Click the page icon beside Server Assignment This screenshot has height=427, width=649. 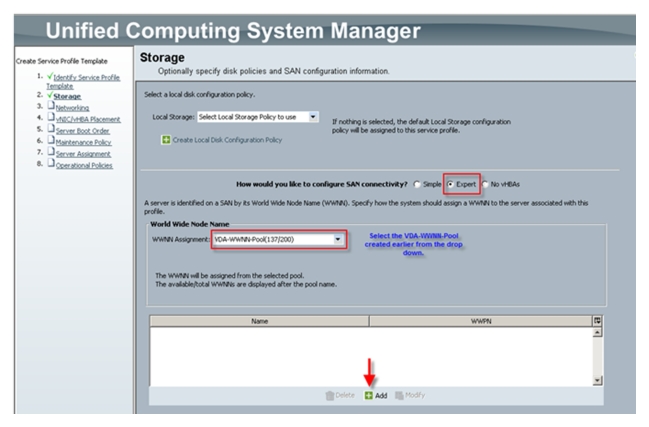[x=51, y=151]
